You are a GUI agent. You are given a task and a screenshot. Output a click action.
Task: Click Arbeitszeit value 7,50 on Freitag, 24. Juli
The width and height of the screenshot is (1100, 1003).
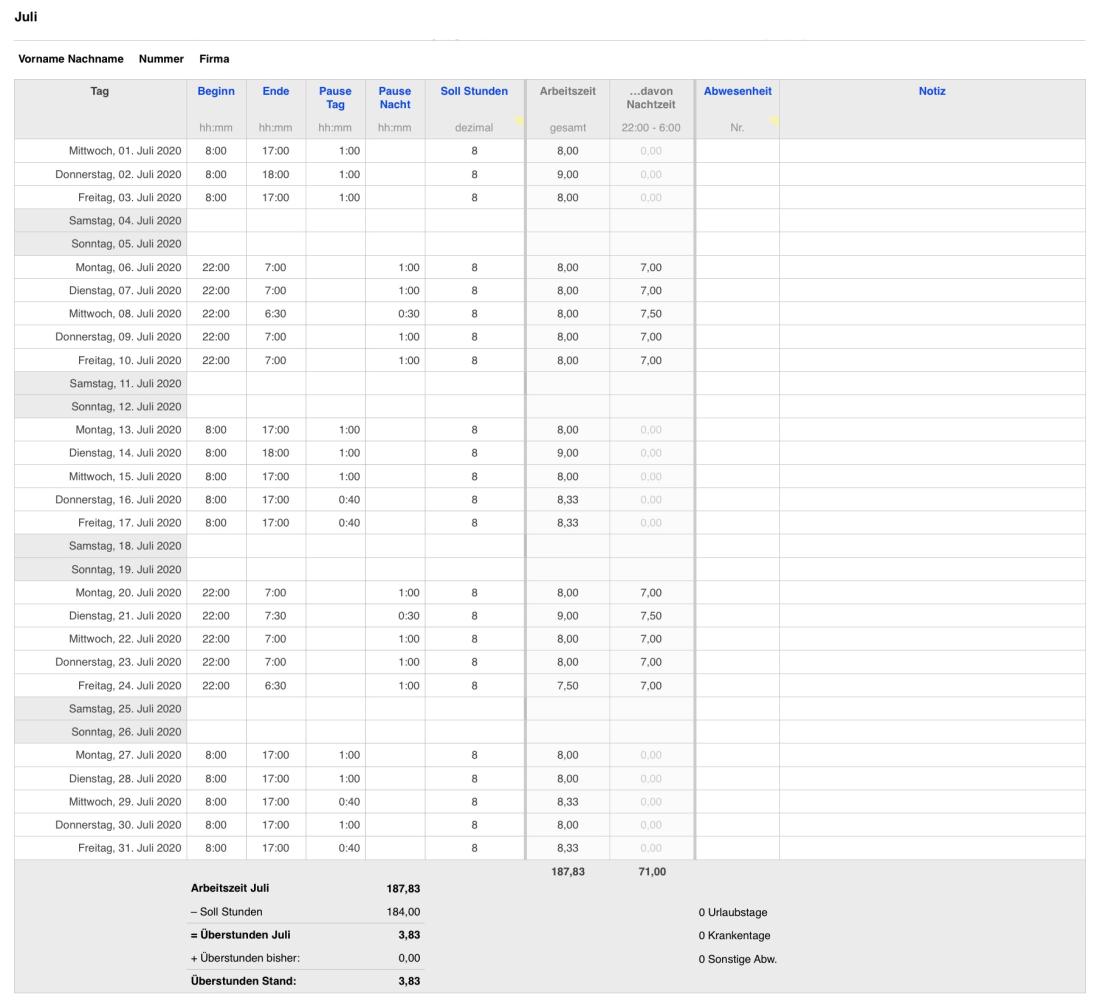tap(567, 685)
